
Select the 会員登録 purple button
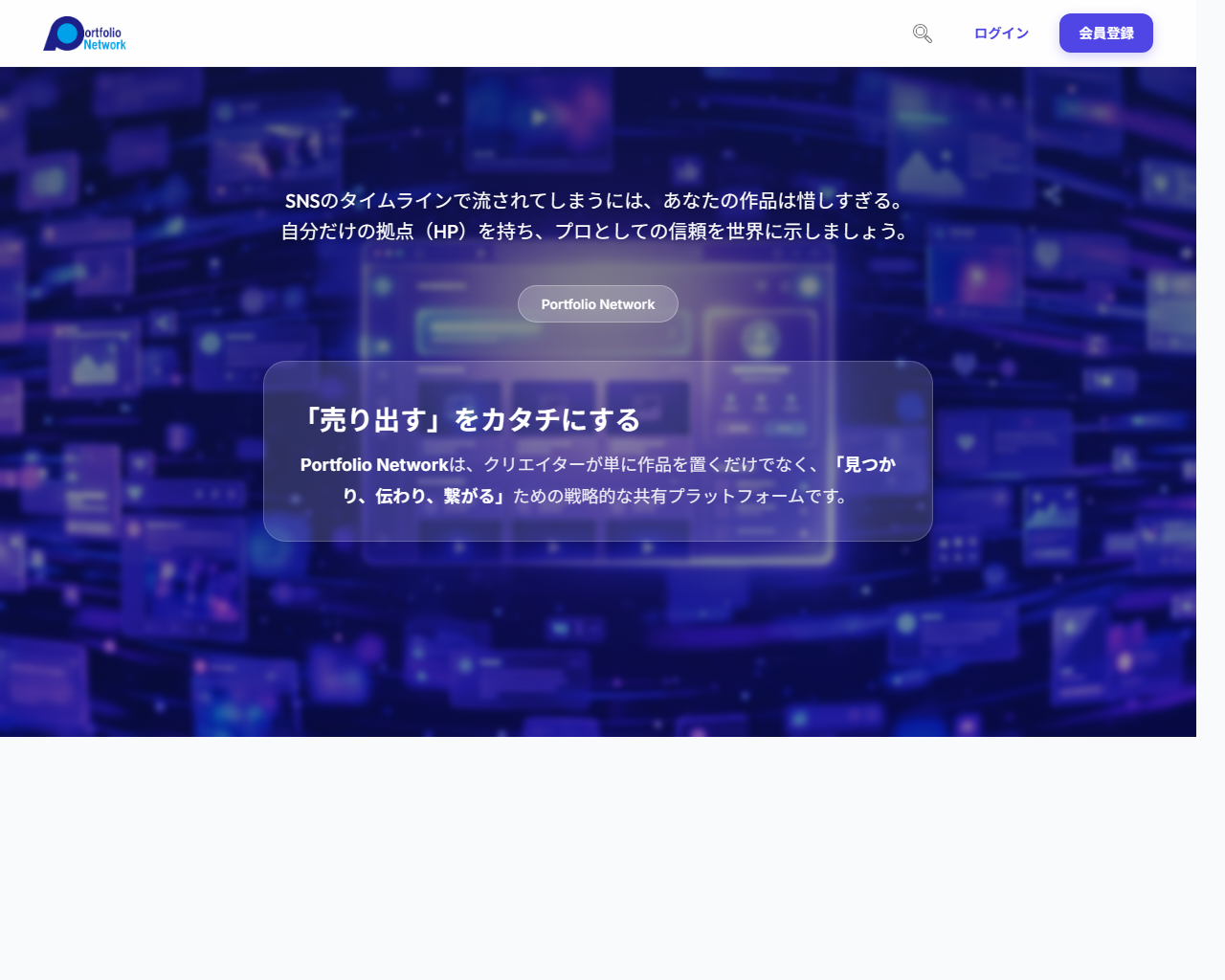pos(1105,33)
